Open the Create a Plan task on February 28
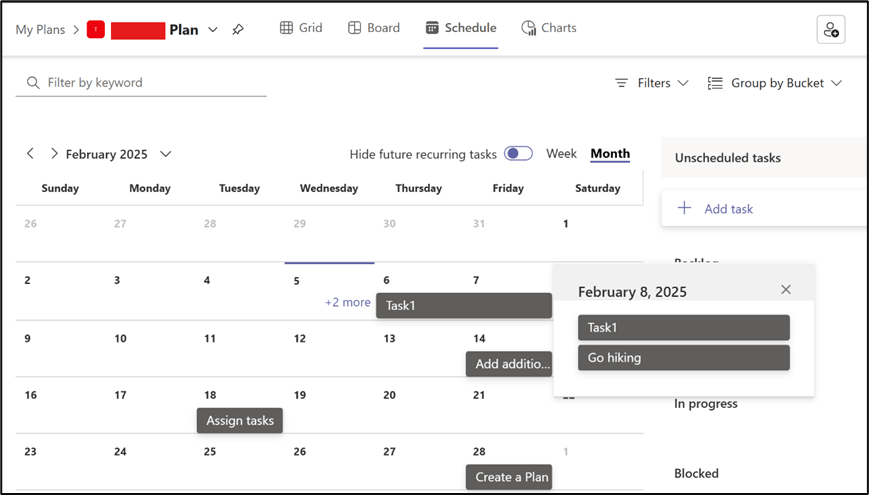This screenshot has height=495, width=869. (509, 477)
